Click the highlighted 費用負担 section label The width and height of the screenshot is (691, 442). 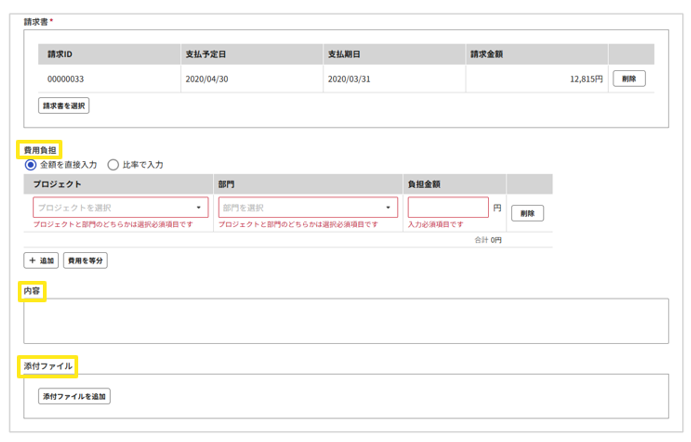click(x=40, y=148)
